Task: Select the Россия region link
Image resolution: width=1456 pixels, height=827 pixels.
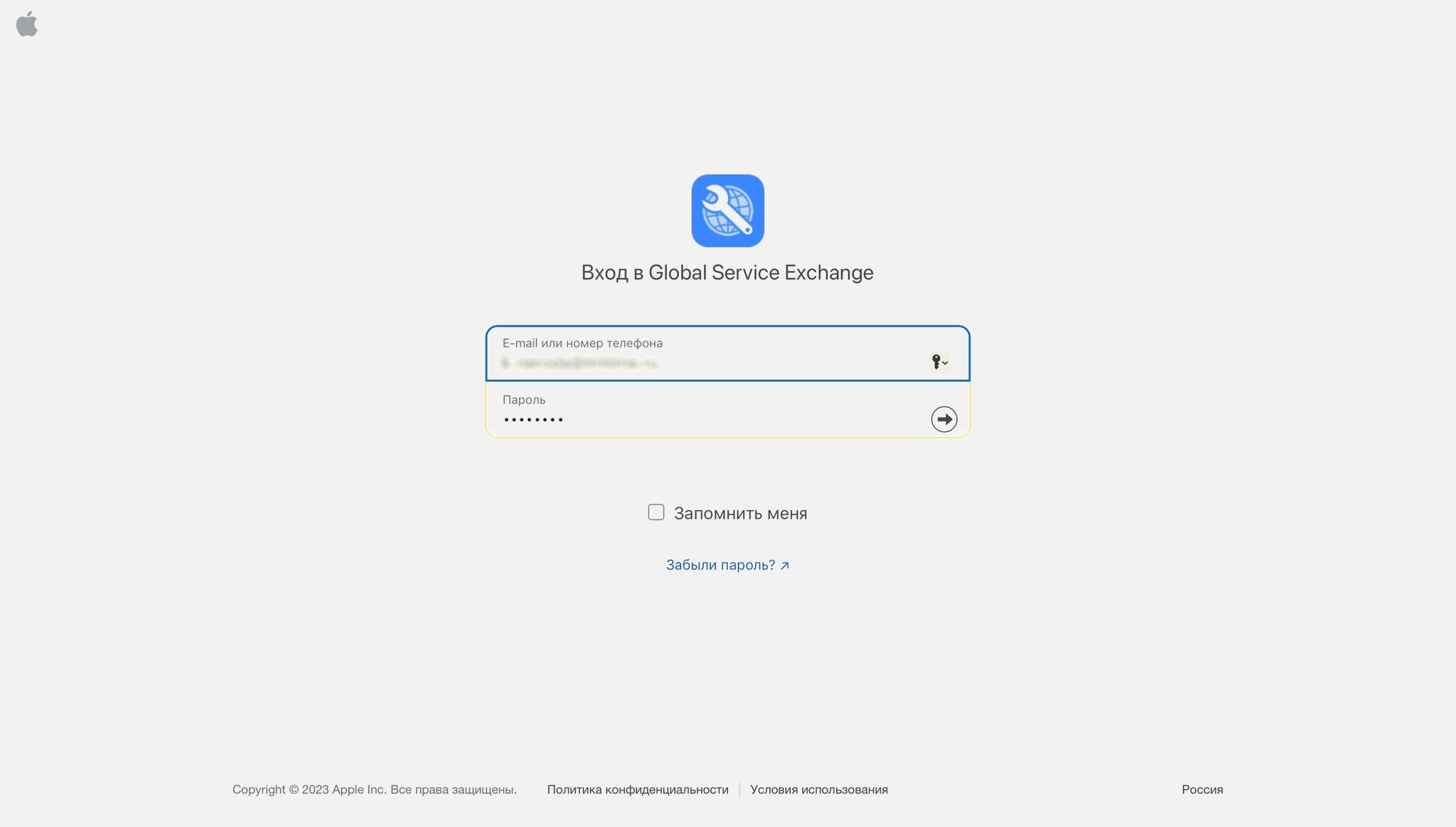Action: coord(1202,790)
